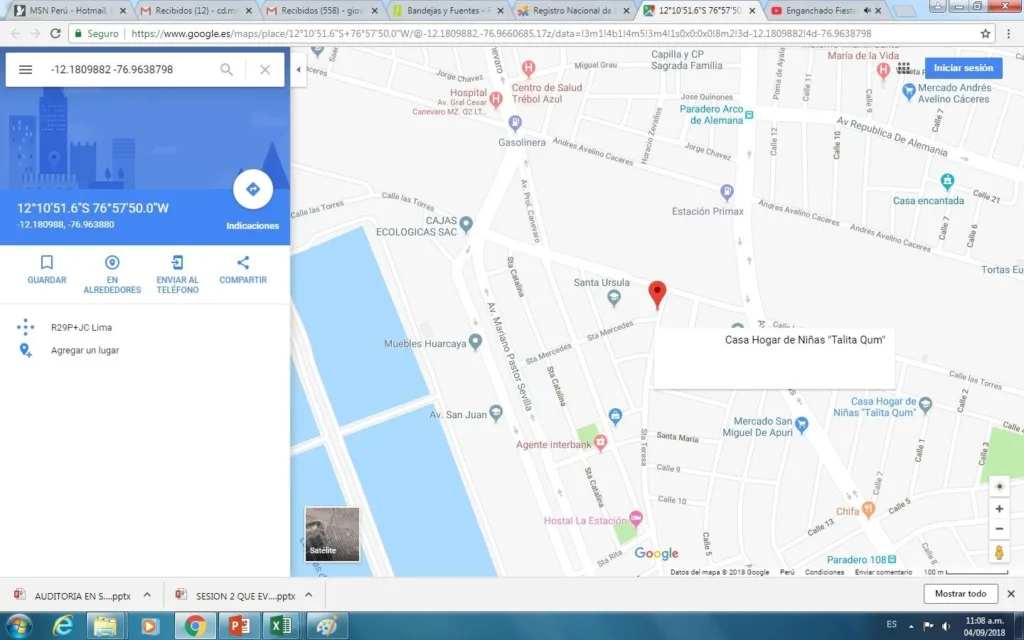This screenshot has height=640, width=1024.
Task: Click the Gasolinera marker
Action: pos(515,122)
